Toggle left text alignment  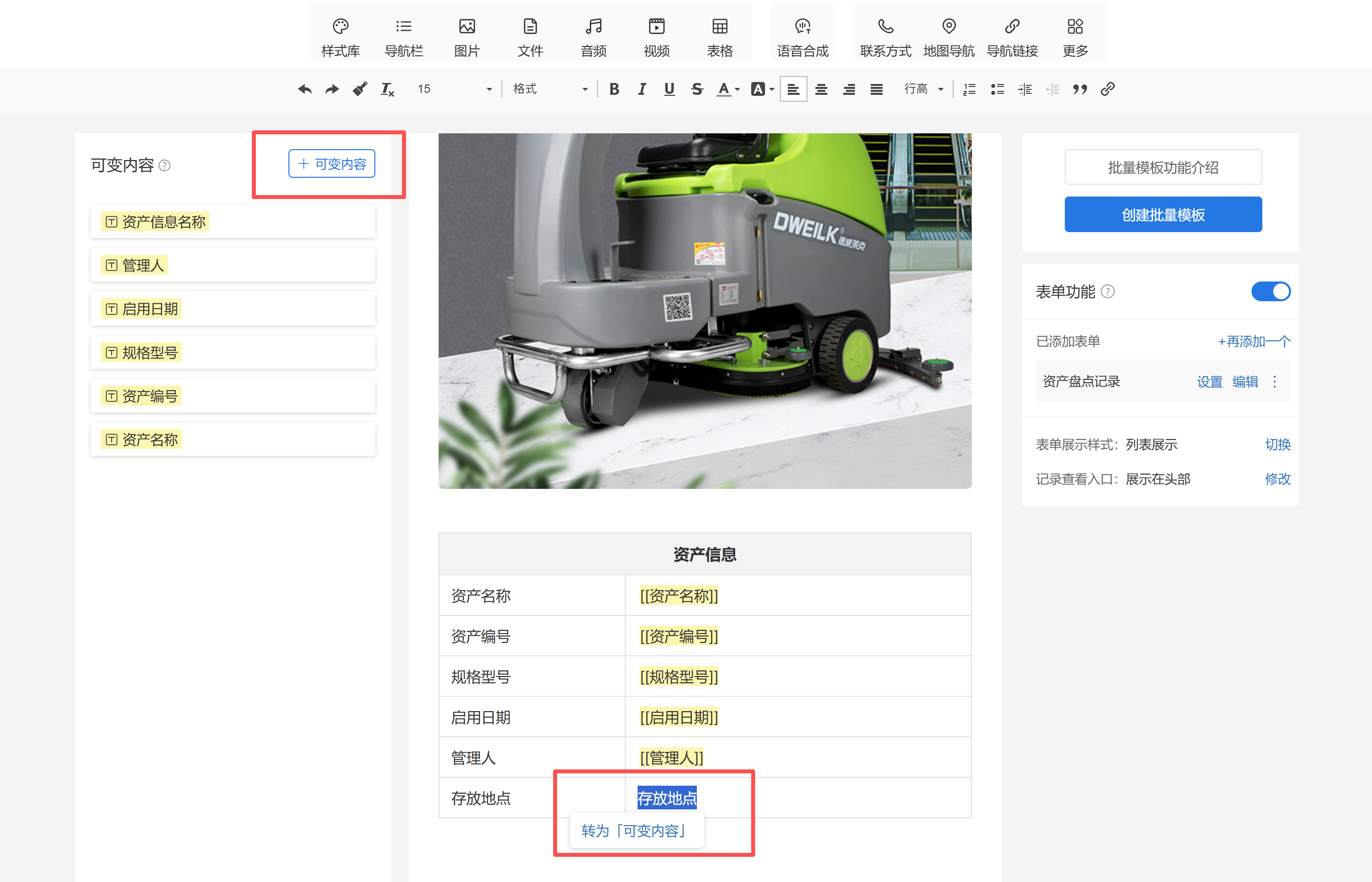pos(793,89)
